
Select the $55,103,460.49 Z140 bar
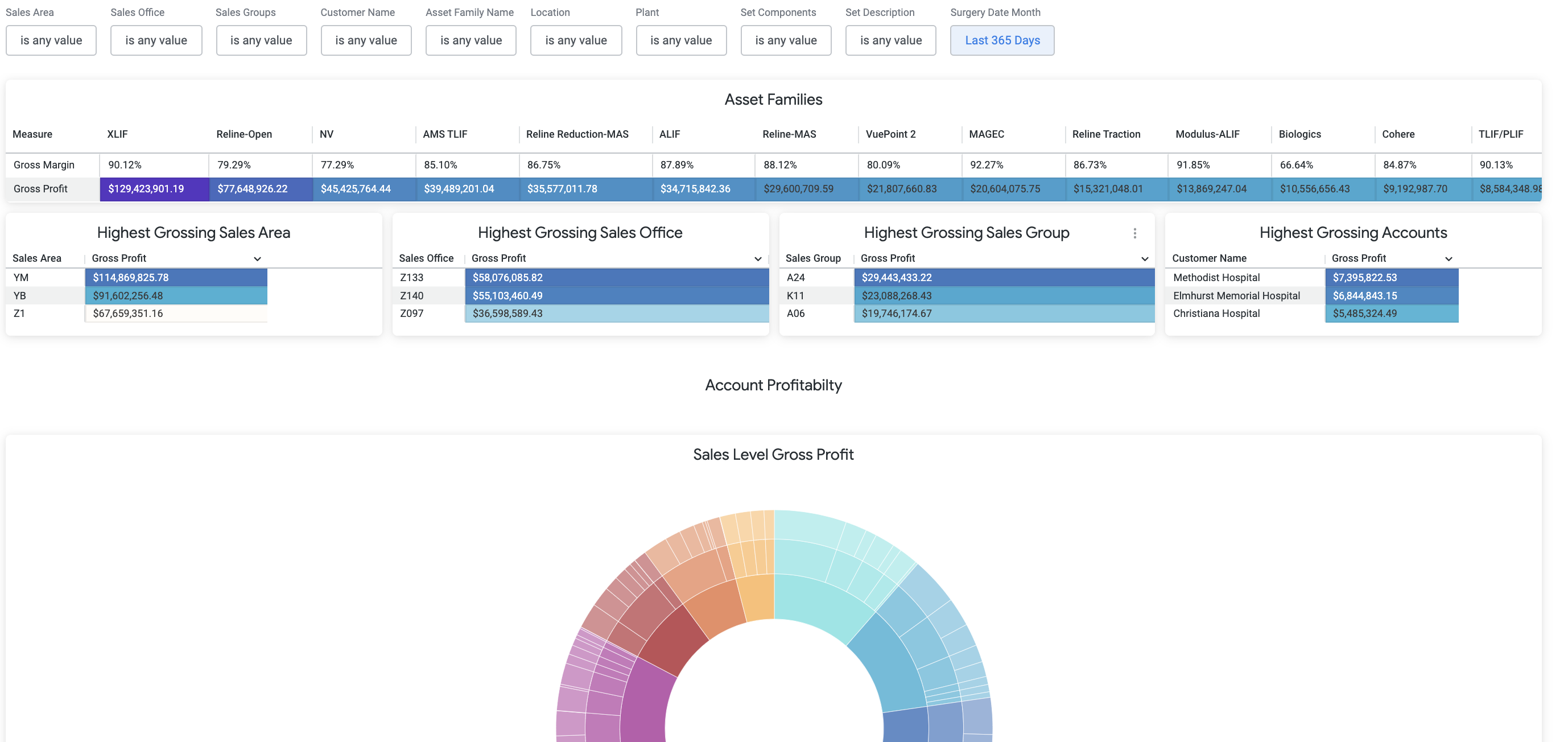(x=617, y=296)
